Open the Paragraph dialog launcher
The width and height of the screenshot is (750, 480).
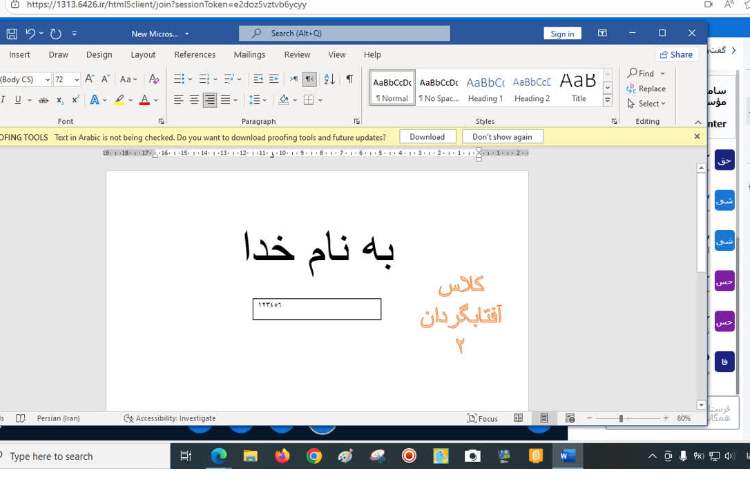356,121
